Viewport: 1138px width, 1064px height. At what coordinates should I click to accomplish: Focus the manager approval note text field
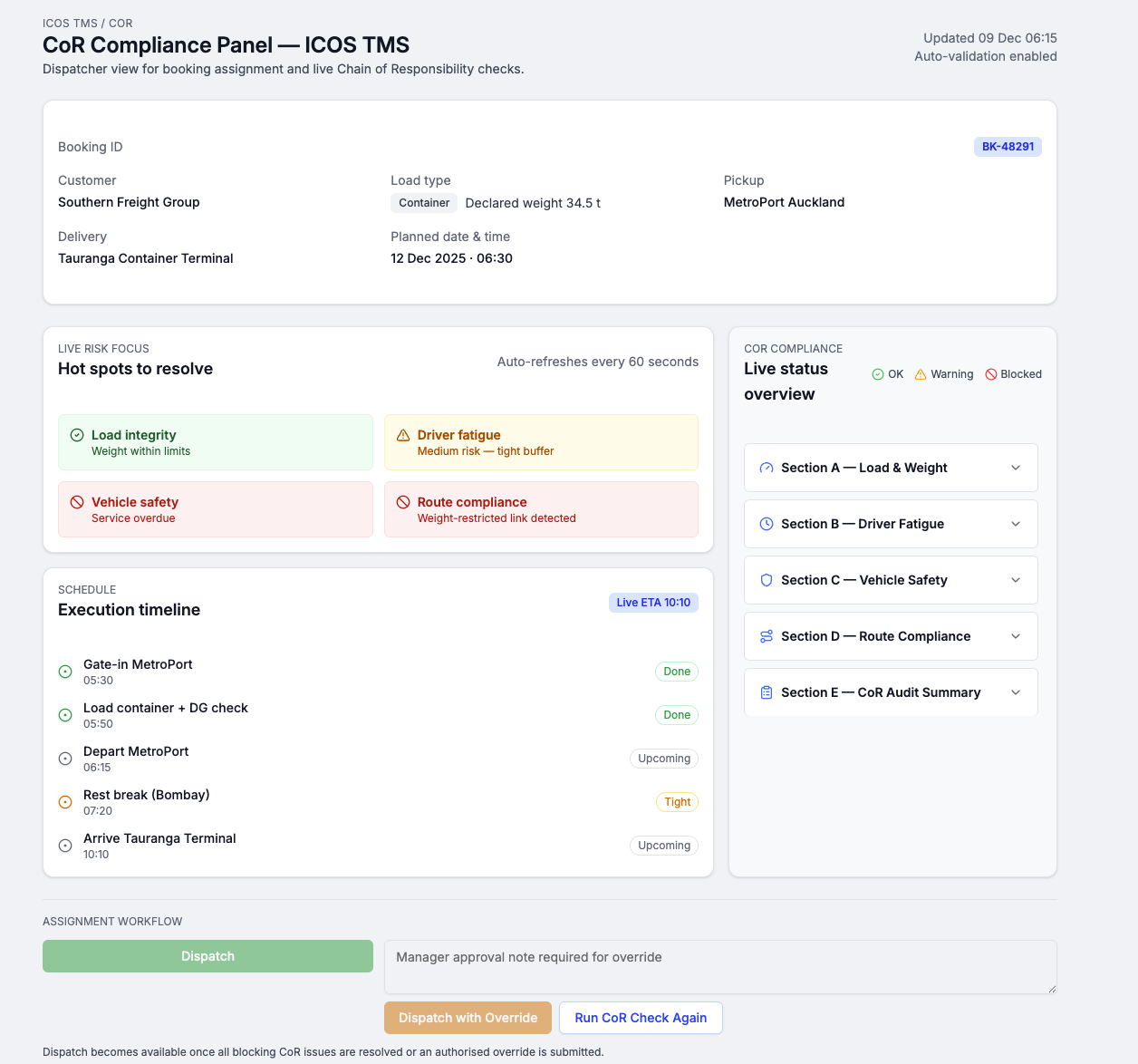click(x=720, y=967)
